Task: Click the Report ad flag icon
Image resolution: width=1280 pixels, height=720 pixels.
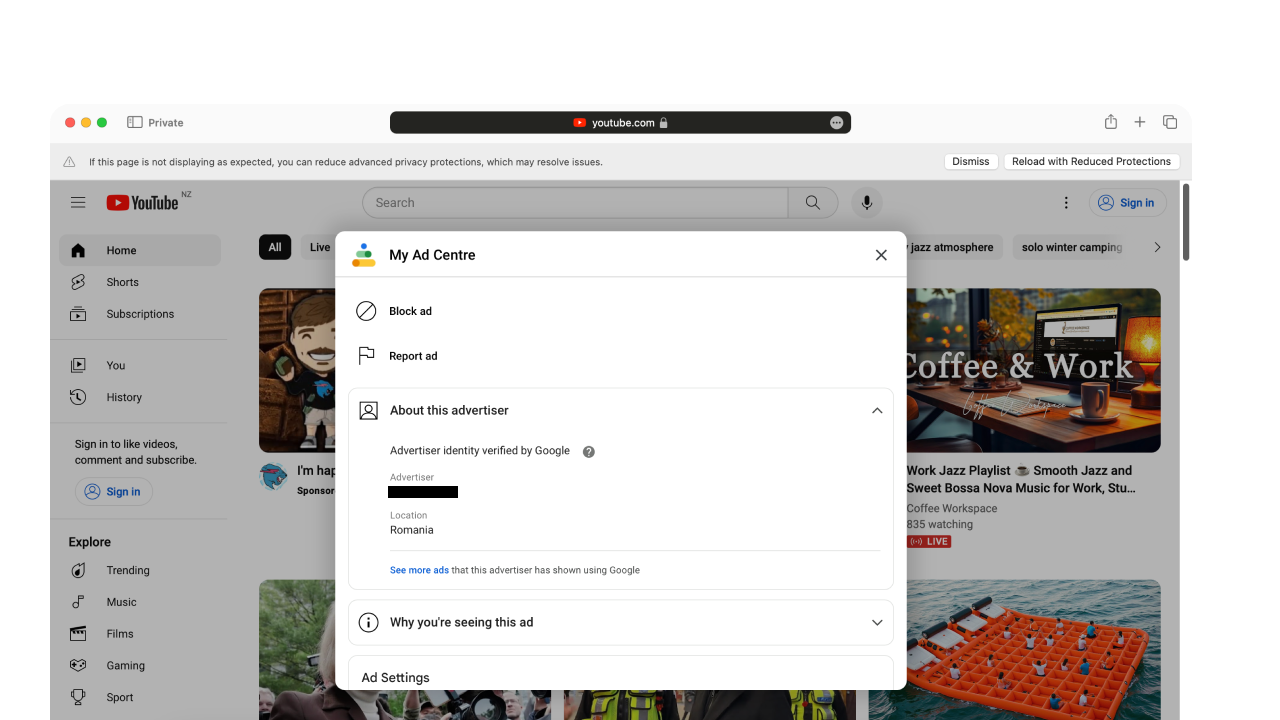Action: 366,355
